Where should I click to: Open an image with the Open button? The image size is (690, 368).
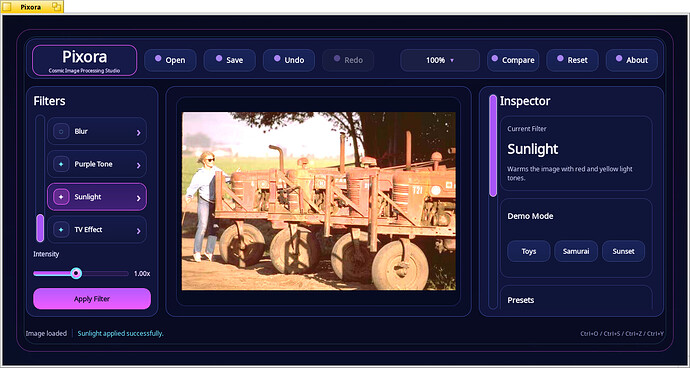[170, 60]
